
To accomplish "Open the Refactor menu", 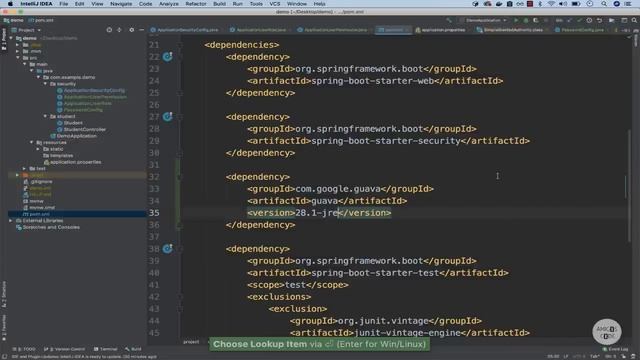I will point(196,4).
